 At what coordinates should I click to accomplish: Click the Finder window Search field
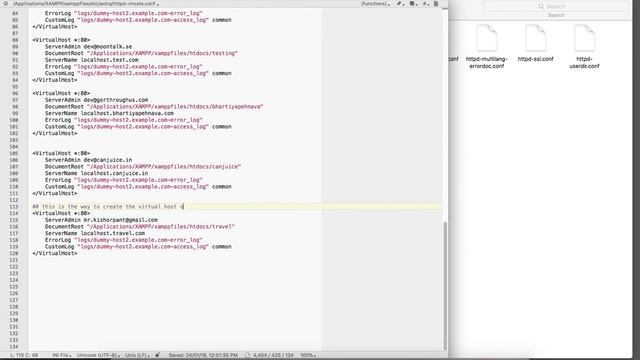[x=556, y=6]
